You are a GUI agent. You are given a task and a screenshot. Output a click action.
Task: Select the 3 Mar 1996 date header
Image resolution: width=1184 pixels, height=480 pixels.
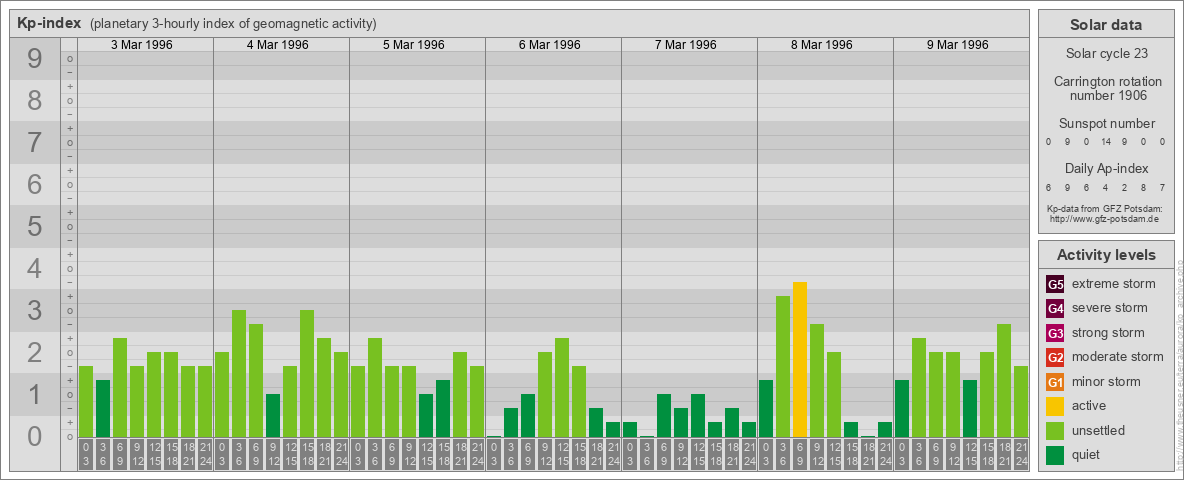pos(142,45)
